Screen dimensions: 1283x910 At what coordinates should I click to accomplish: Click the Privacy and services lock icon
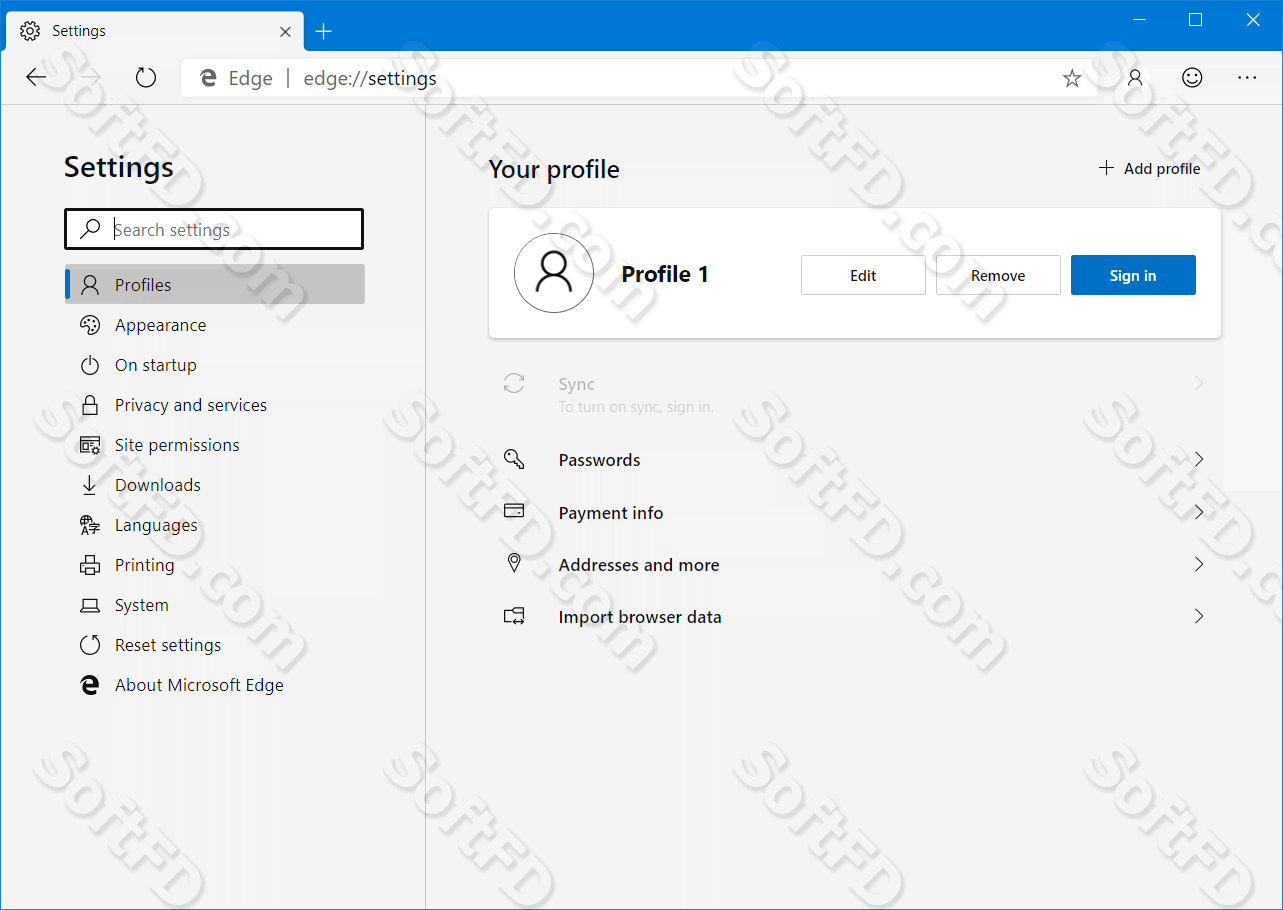coord(90,405)
